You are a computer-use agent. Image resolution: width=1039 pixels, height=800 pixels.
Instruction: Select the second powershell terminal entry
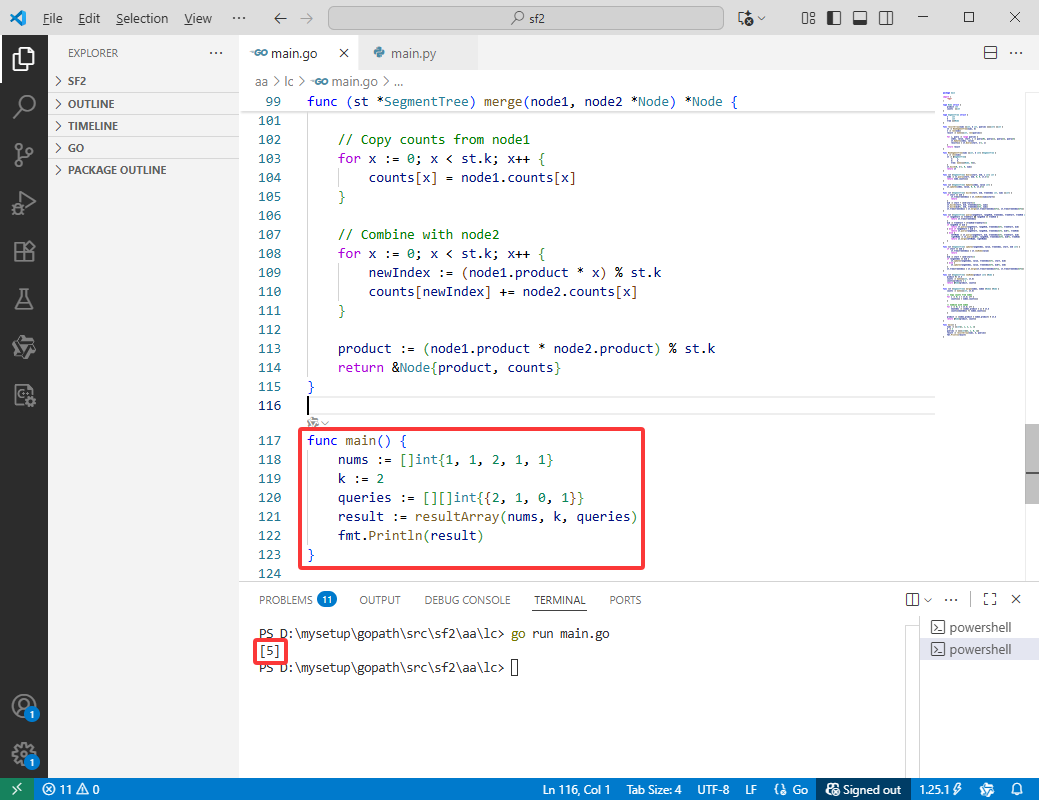[x=979, y=649]
